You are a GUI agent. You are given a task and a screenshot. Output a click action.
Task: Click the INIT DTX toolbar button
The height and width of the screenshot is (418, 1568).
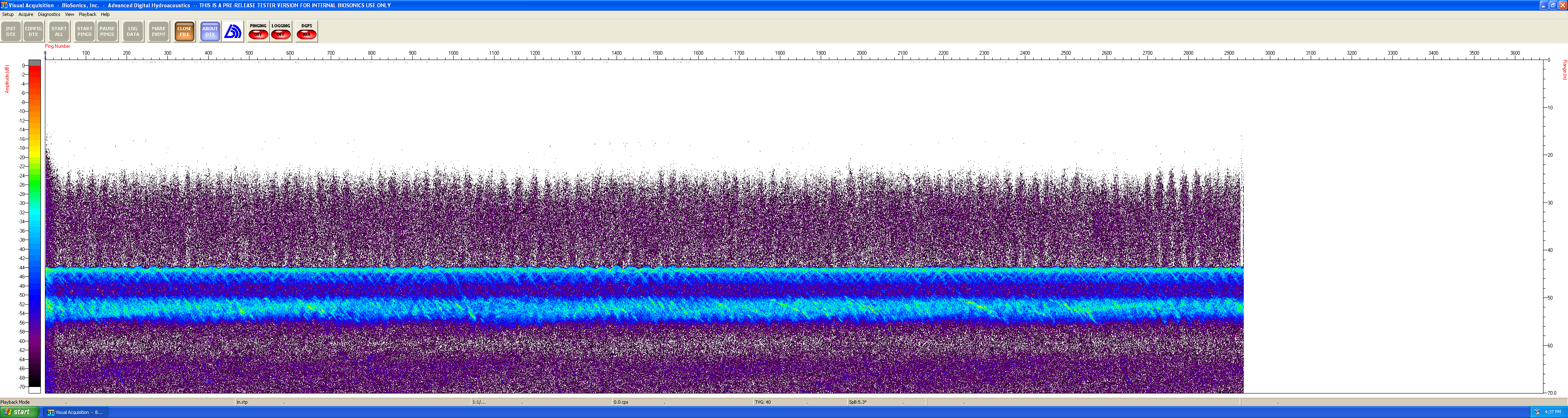pyautogui.click(x=11, y=32)
